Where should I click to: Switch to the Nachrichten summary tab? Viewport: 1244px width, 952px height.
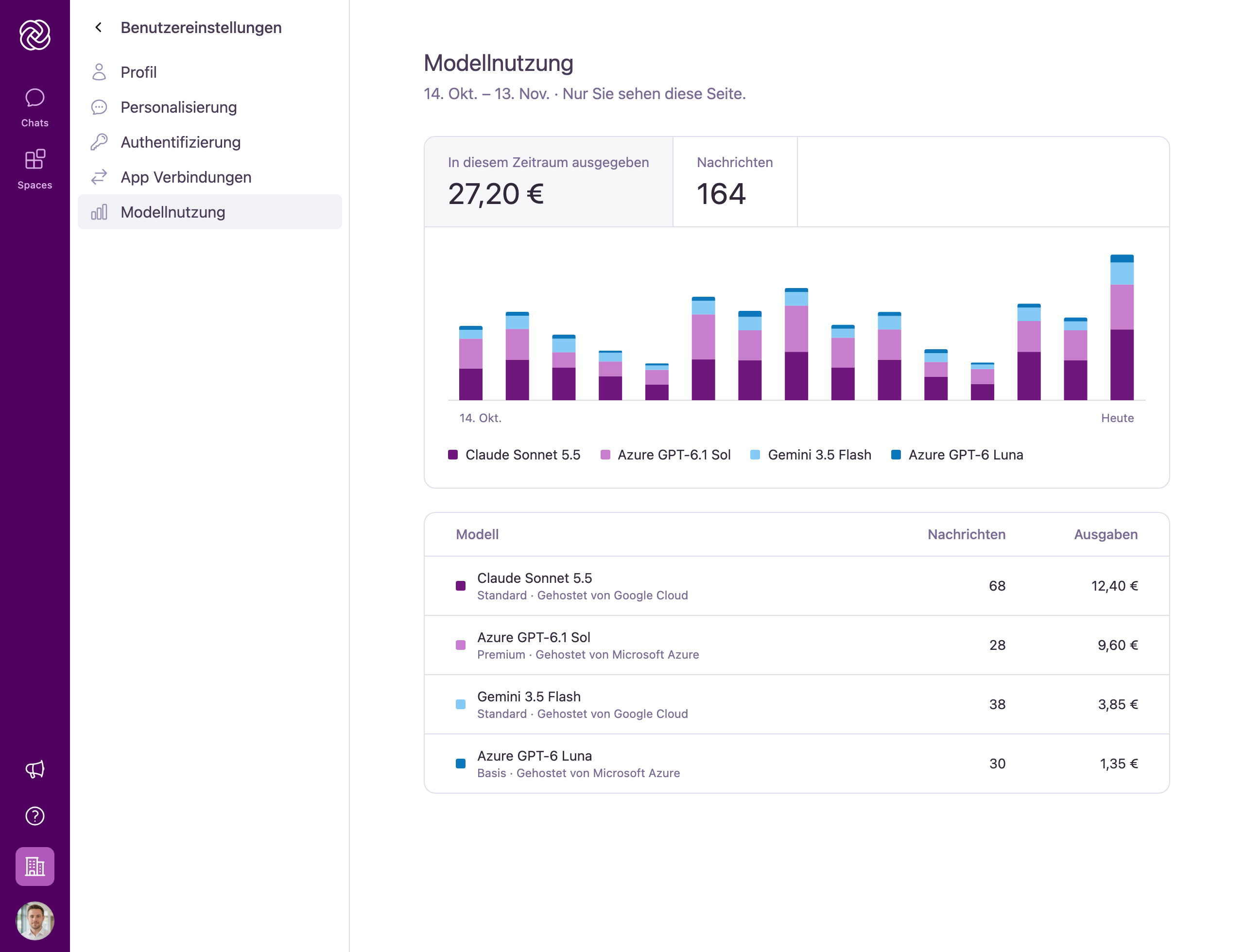[735, 182]
